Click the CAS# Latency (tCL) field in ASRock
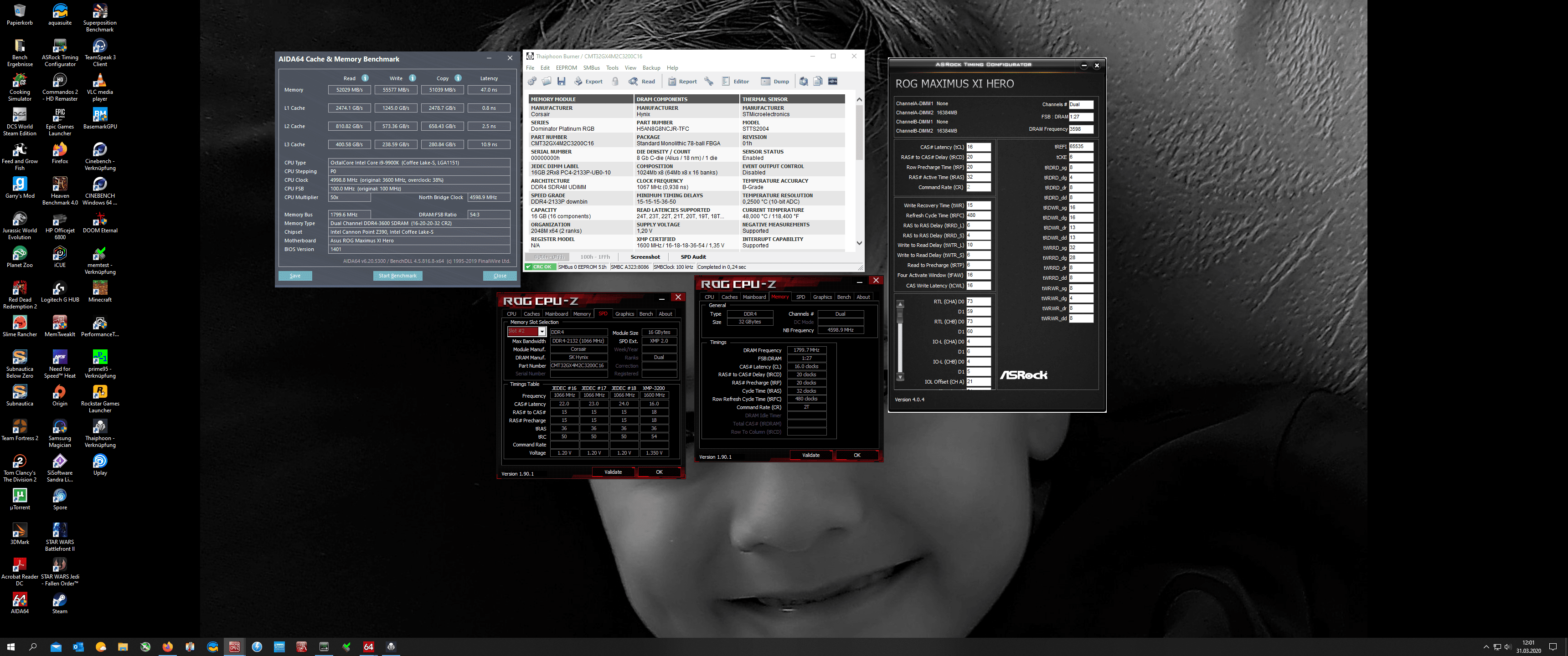This screenshot has height=656, width=1568. click(x=979, y=147)
